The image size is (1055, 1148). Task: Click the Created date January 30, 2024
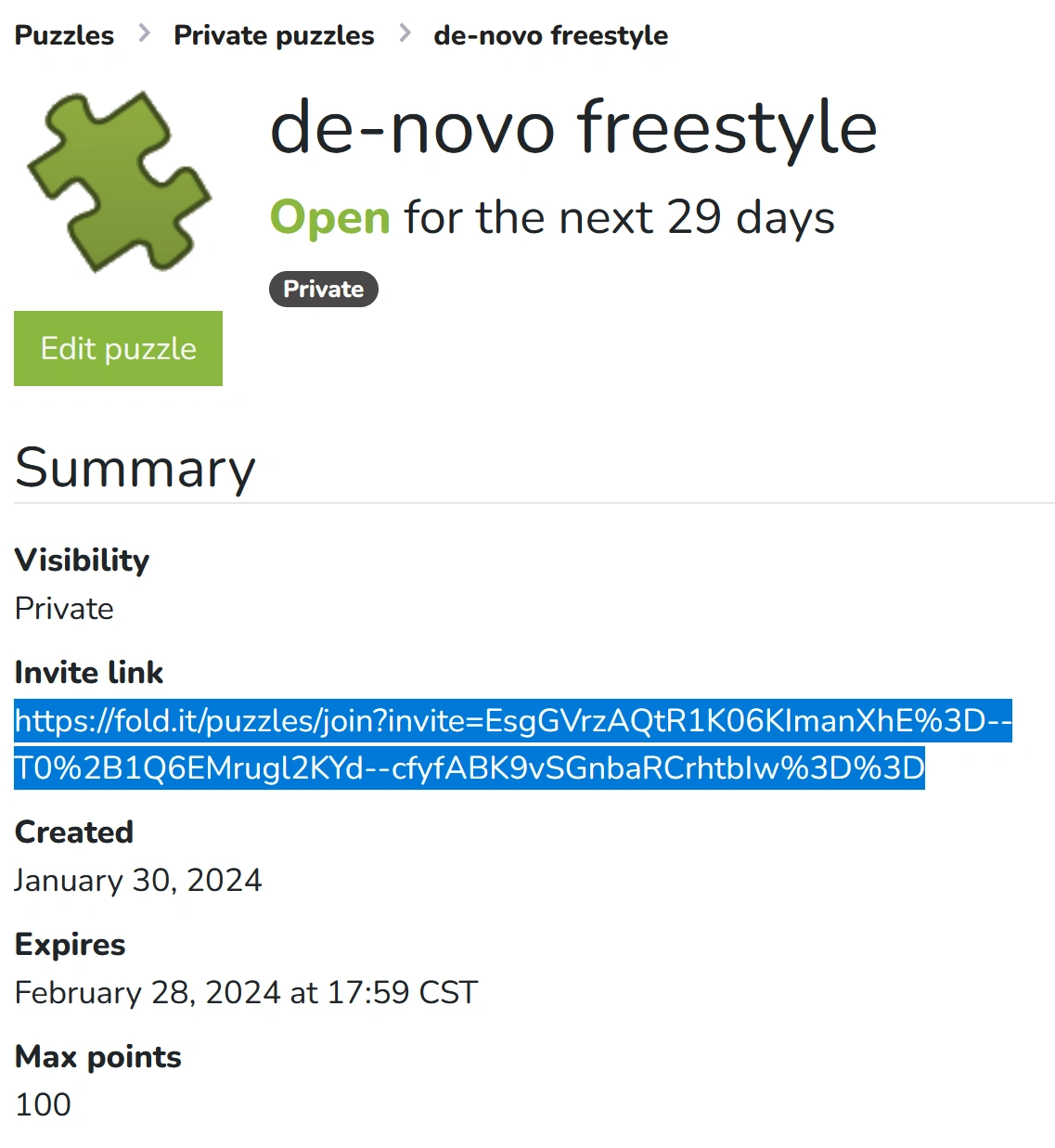tap(138, 880)
